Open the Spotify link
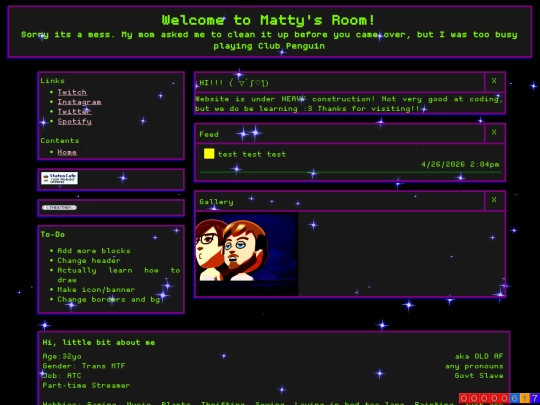The height and width of the screenshot is (405, 540). point(74,121)
